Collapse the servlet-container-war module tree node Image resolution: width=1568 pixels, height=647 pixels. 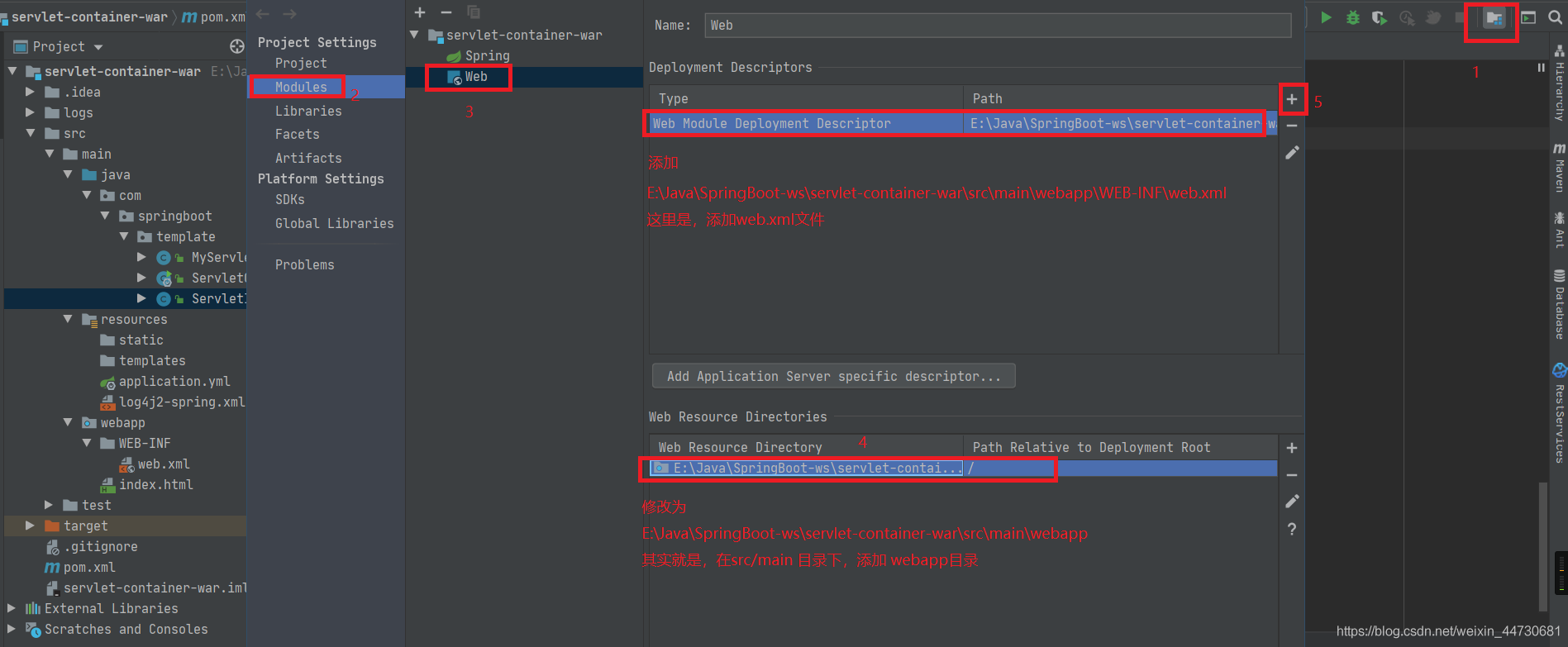click(415, 35)
